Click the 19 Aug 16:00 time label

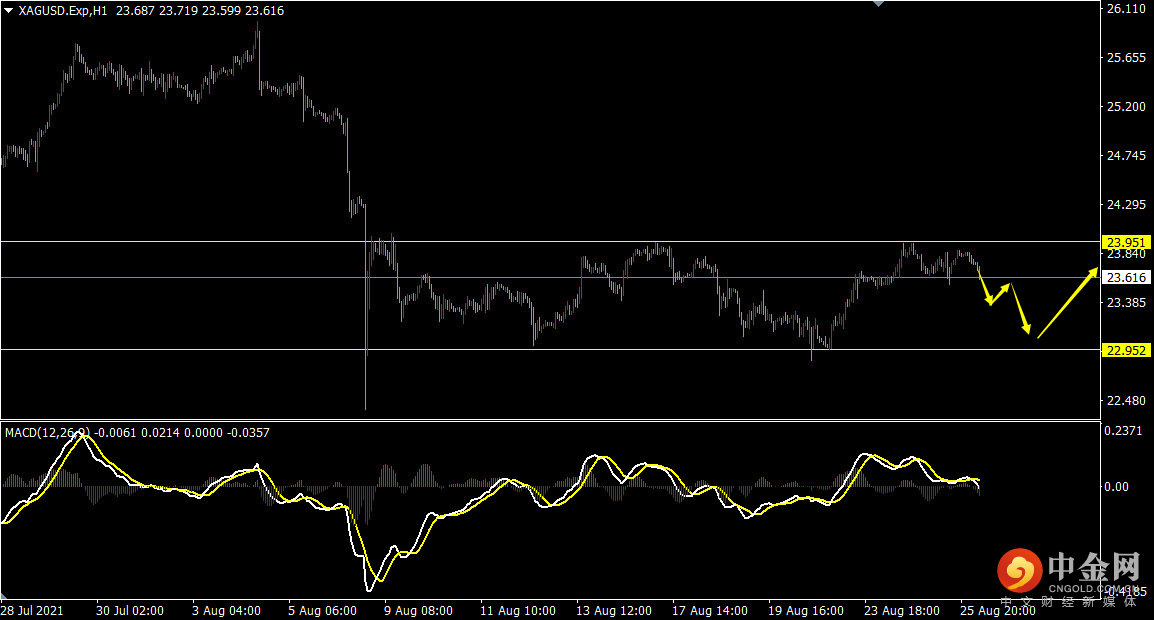(806, 611)
